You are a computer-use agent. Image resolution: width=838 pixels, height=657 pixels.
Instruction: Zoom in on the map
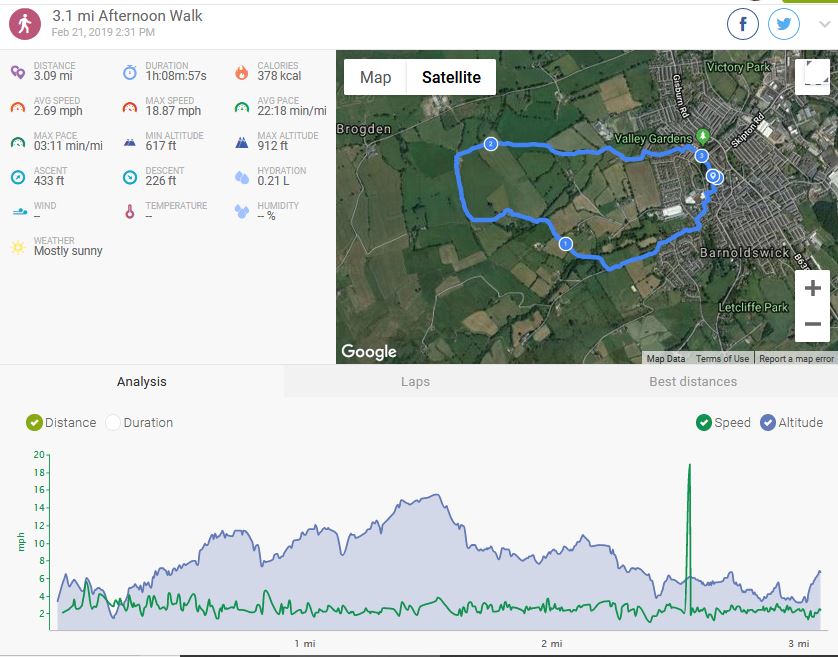(812, 289)
